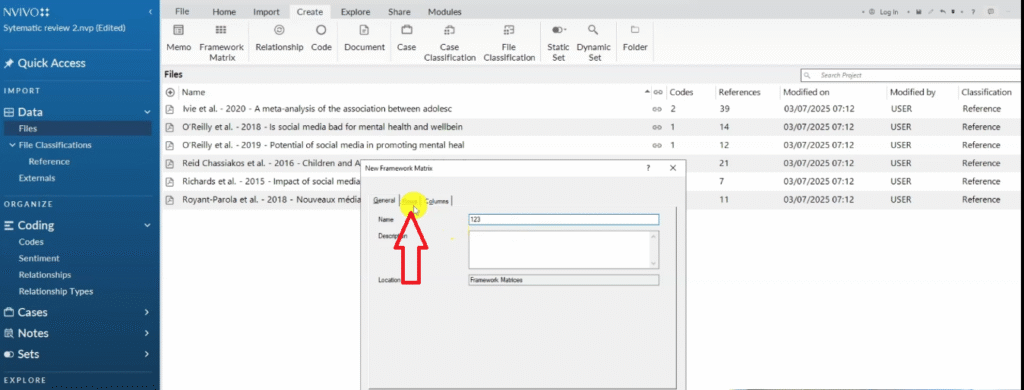Image resolution: width=1024 pixels, height=390 pixels.
Task: Click the pencil edit icon in the title bar
Action: click(931, 12)
